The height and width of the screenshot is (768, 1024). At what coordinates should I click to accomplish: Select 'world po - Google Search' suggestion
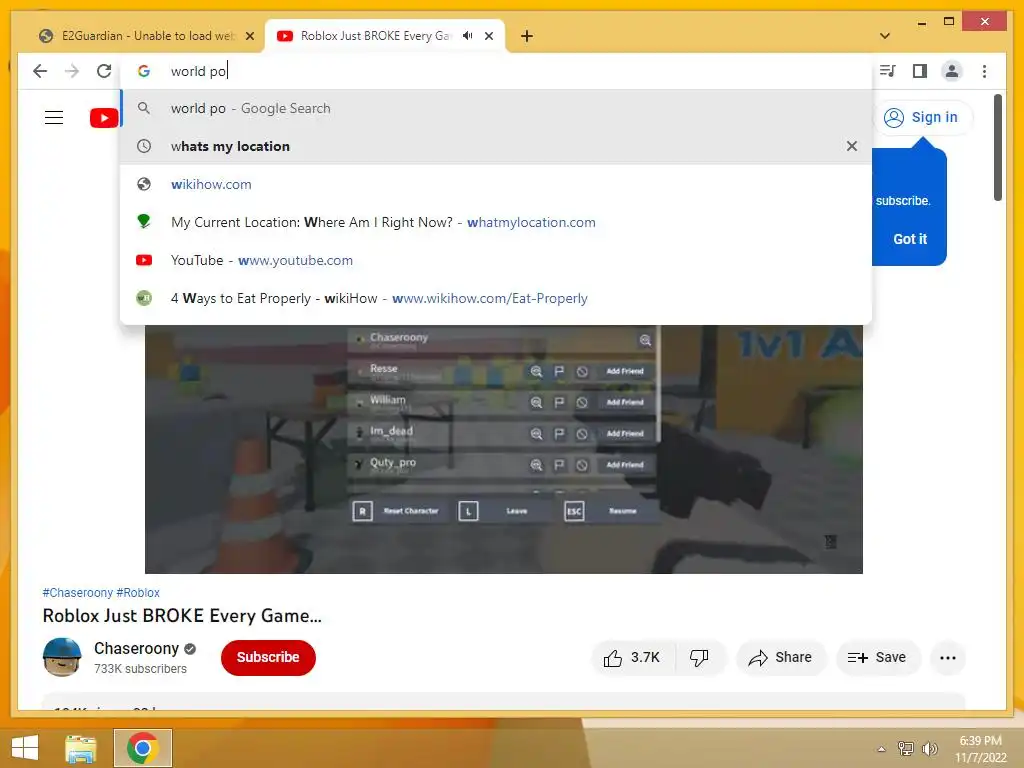click(x=496, y=108)
